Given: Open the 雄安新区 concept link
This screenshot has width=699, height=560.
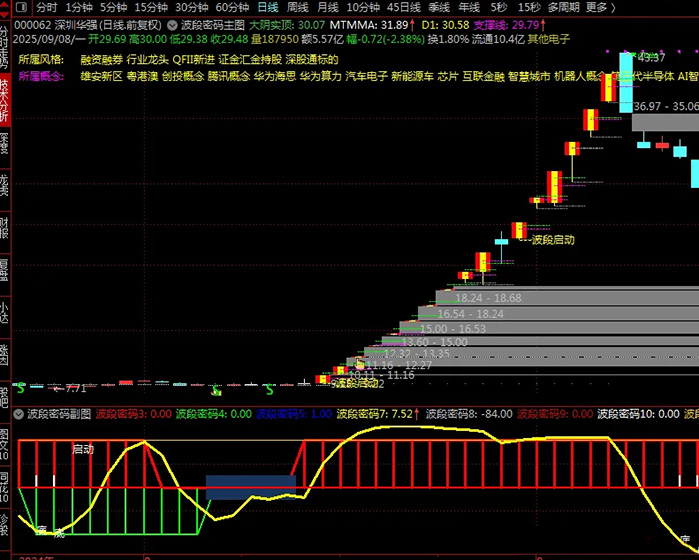Looking at the screenshot, I should tap(100, 76).
